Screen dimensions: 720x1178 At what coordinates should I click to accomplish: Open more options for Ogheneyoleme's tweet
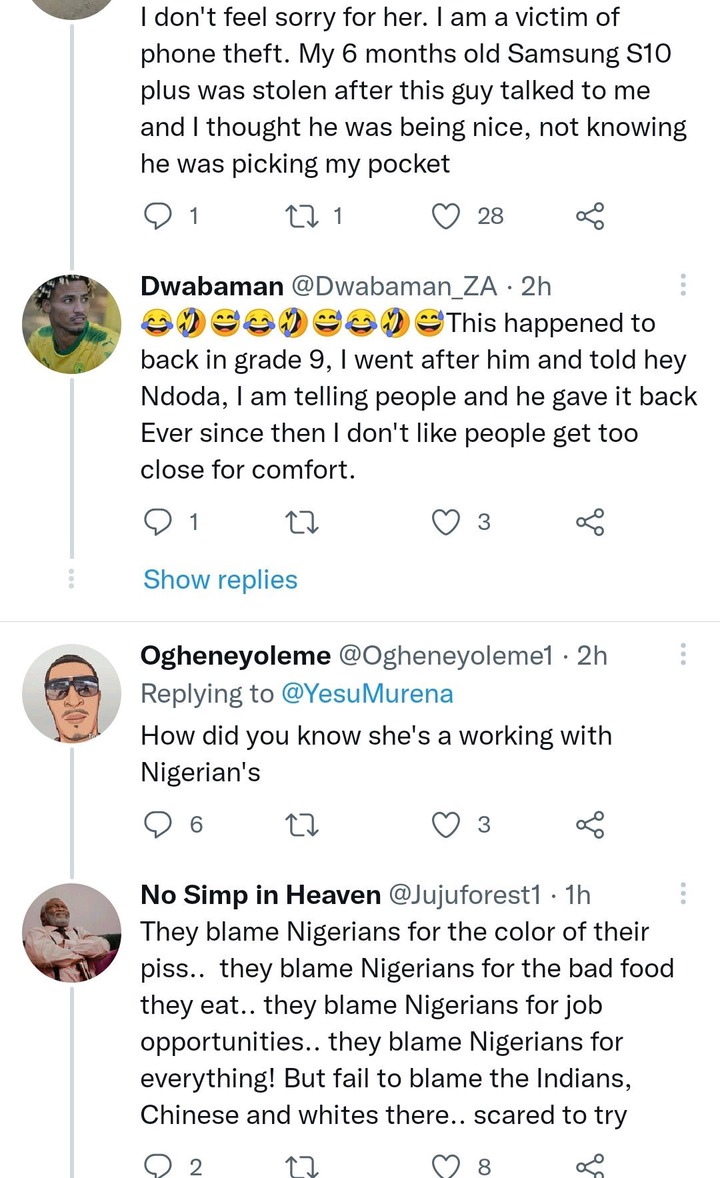[x=683, y=655]
